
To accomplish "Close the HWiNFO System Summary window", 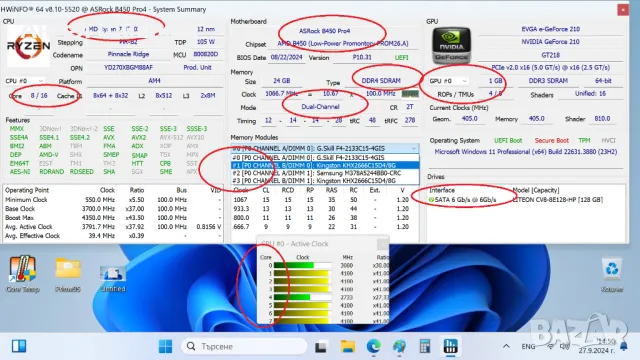I will point(623,9).
